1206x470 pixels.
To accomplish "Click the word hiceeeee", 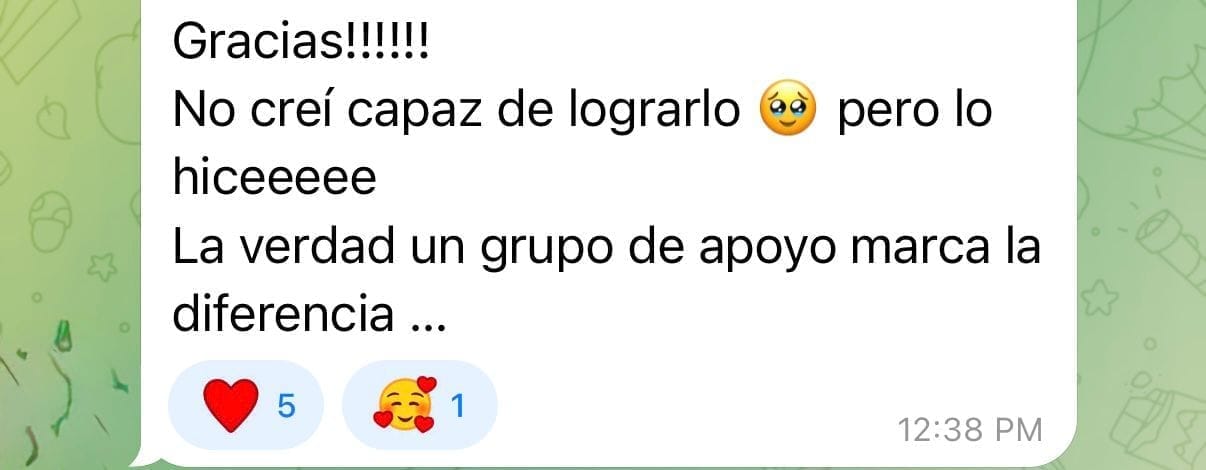I will pos(274,180).
